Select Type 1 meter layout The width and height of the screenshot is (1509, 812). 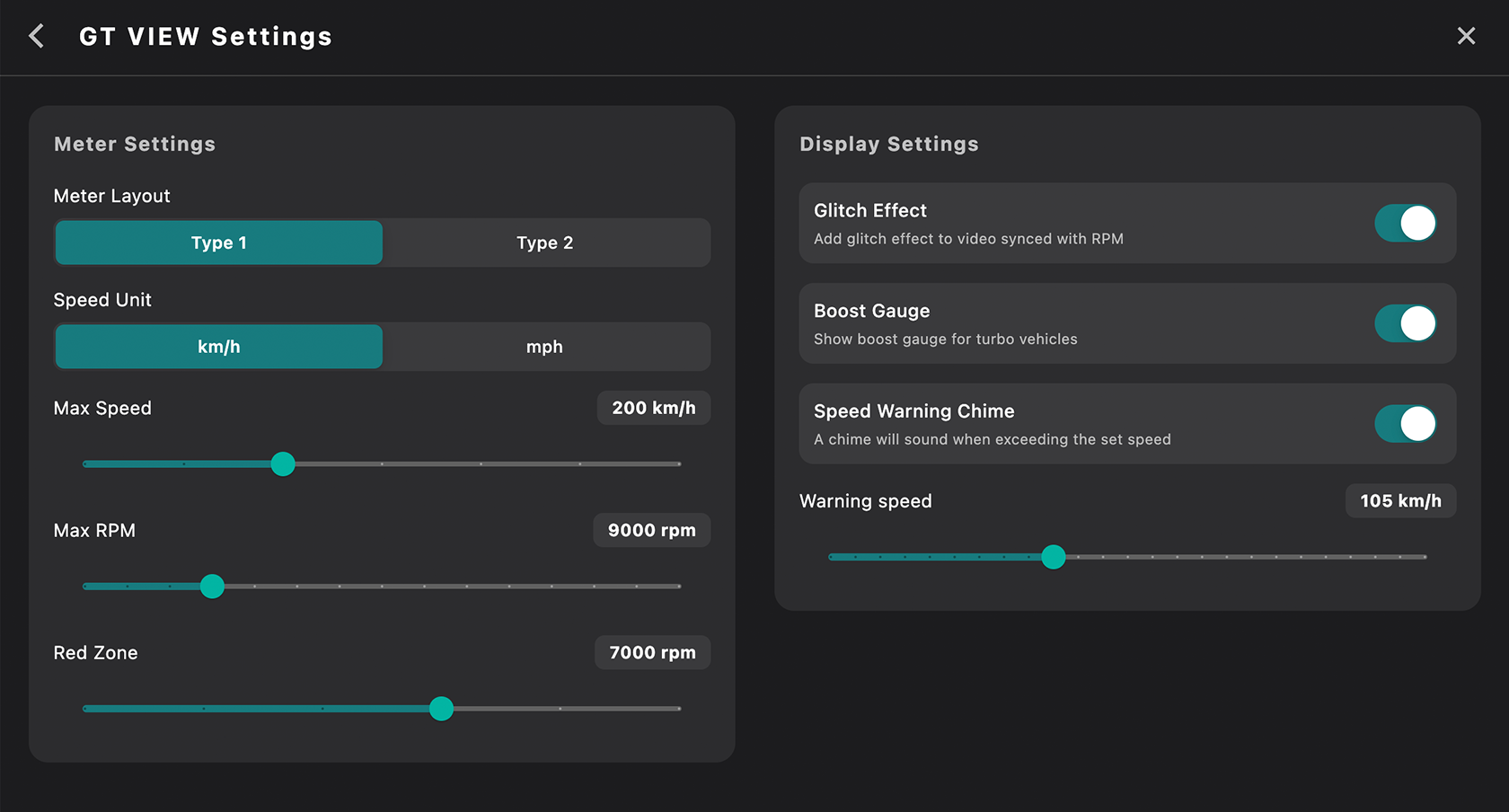click(x=218, y=243)
